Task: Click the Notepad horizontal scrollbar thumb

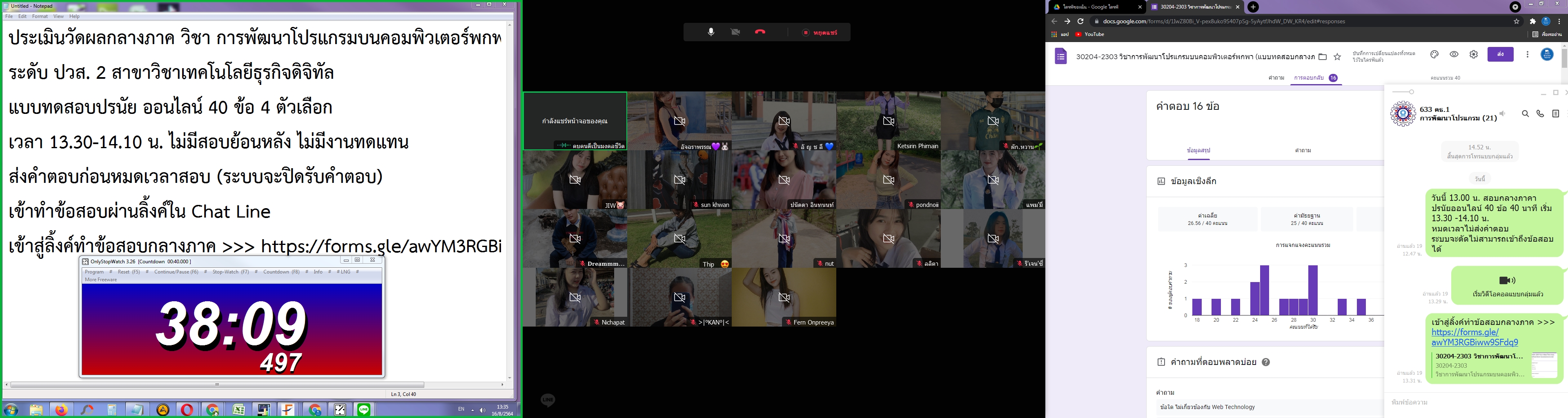Action: [217, 385]
